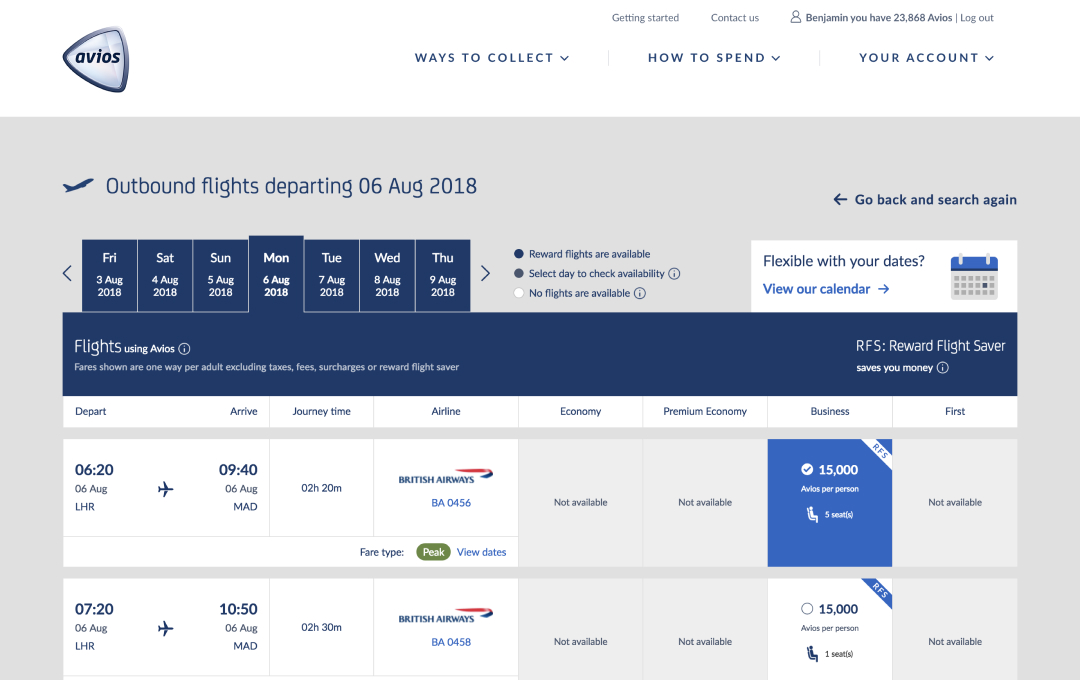Expand the Your Account menu
This screenshot has height=680, width=1080.
(x=926, y=58)
